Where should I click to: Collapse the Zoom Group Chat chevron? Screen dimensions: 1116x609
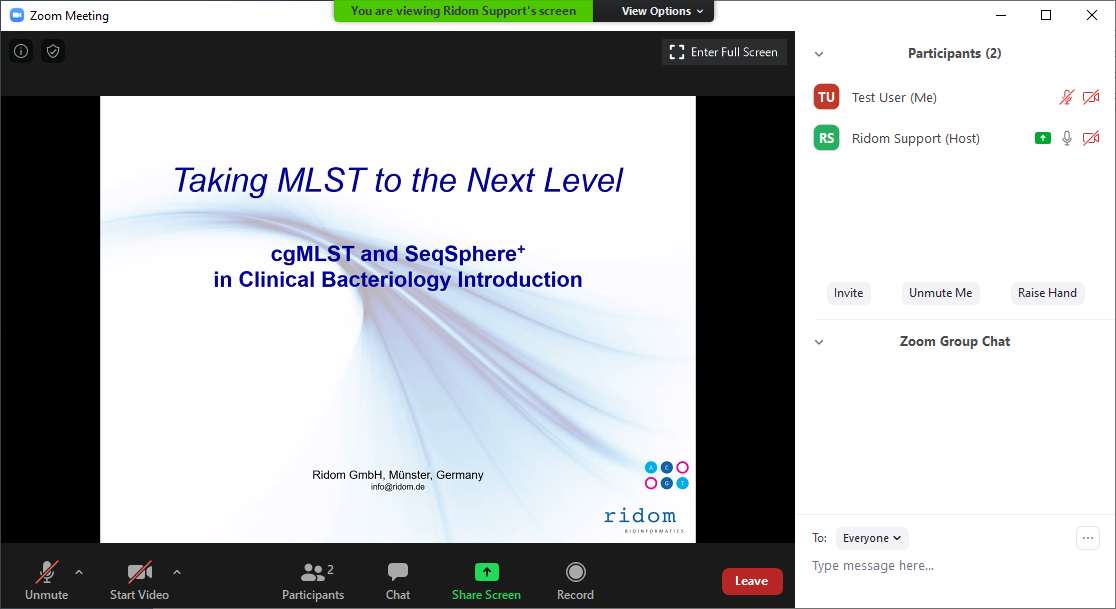(x=819, y=342)
